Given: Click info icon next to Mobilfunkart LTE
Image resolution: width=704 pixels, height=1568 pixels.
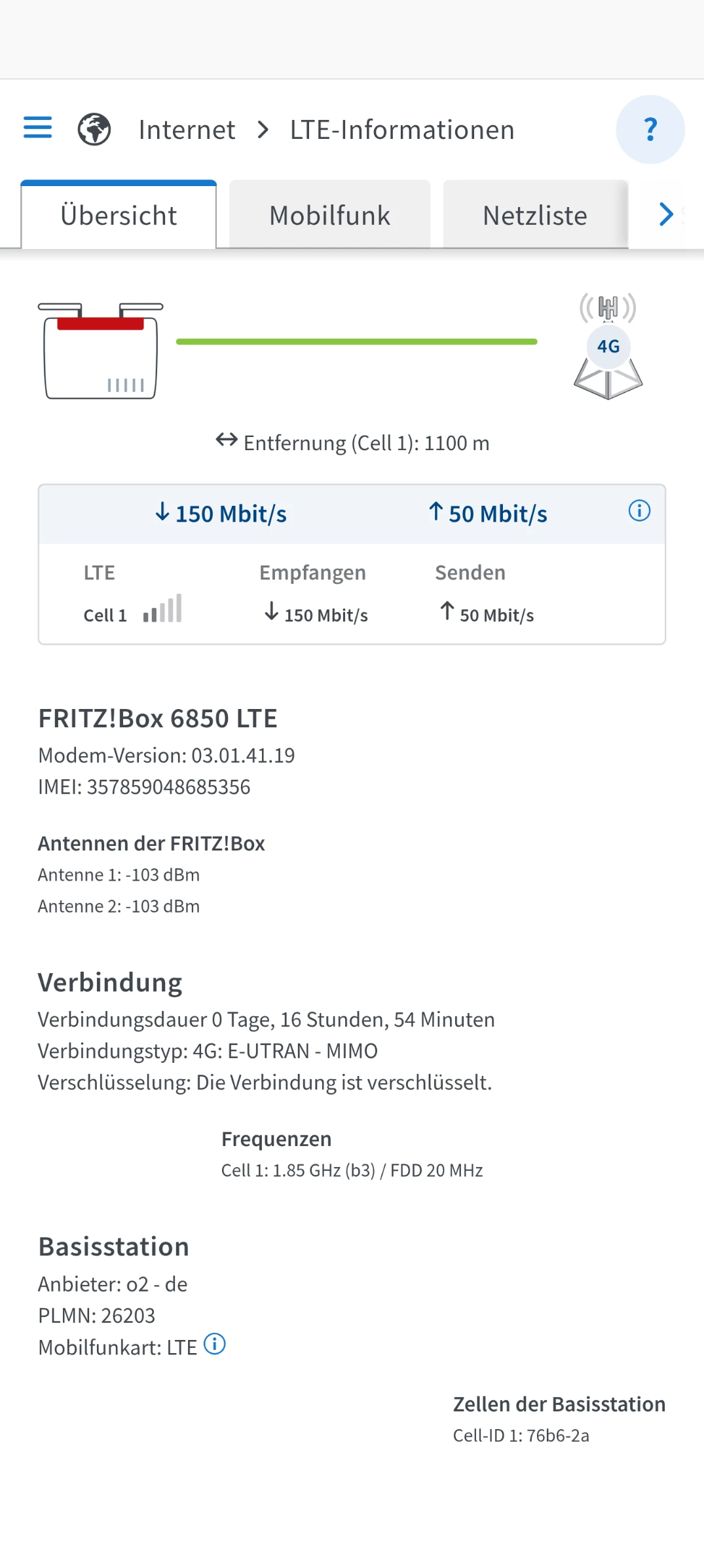Looking at the screenshot, I should [215, 1344].
